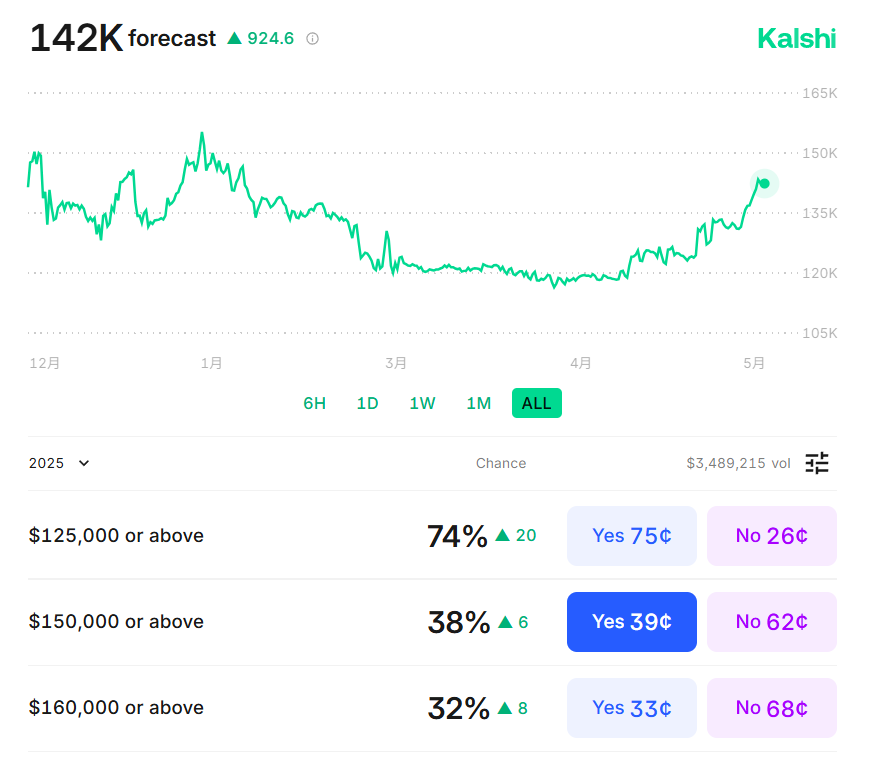This screenshot has height=760, width=871.
Task: Switch chart to 1W range
Action: [422, 403]
